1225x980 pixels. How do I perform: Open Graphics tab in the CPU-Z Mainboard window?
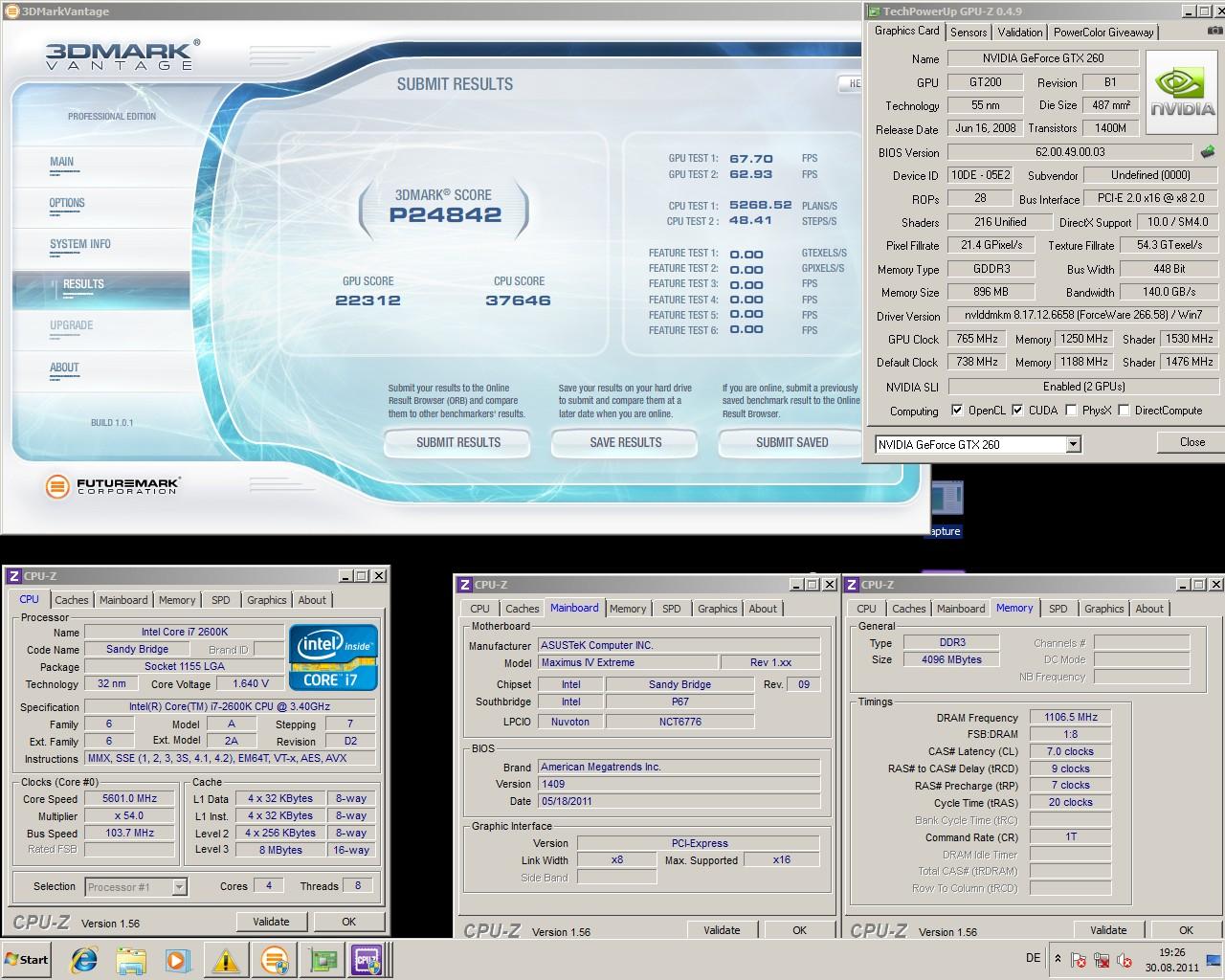pos(718,609)
